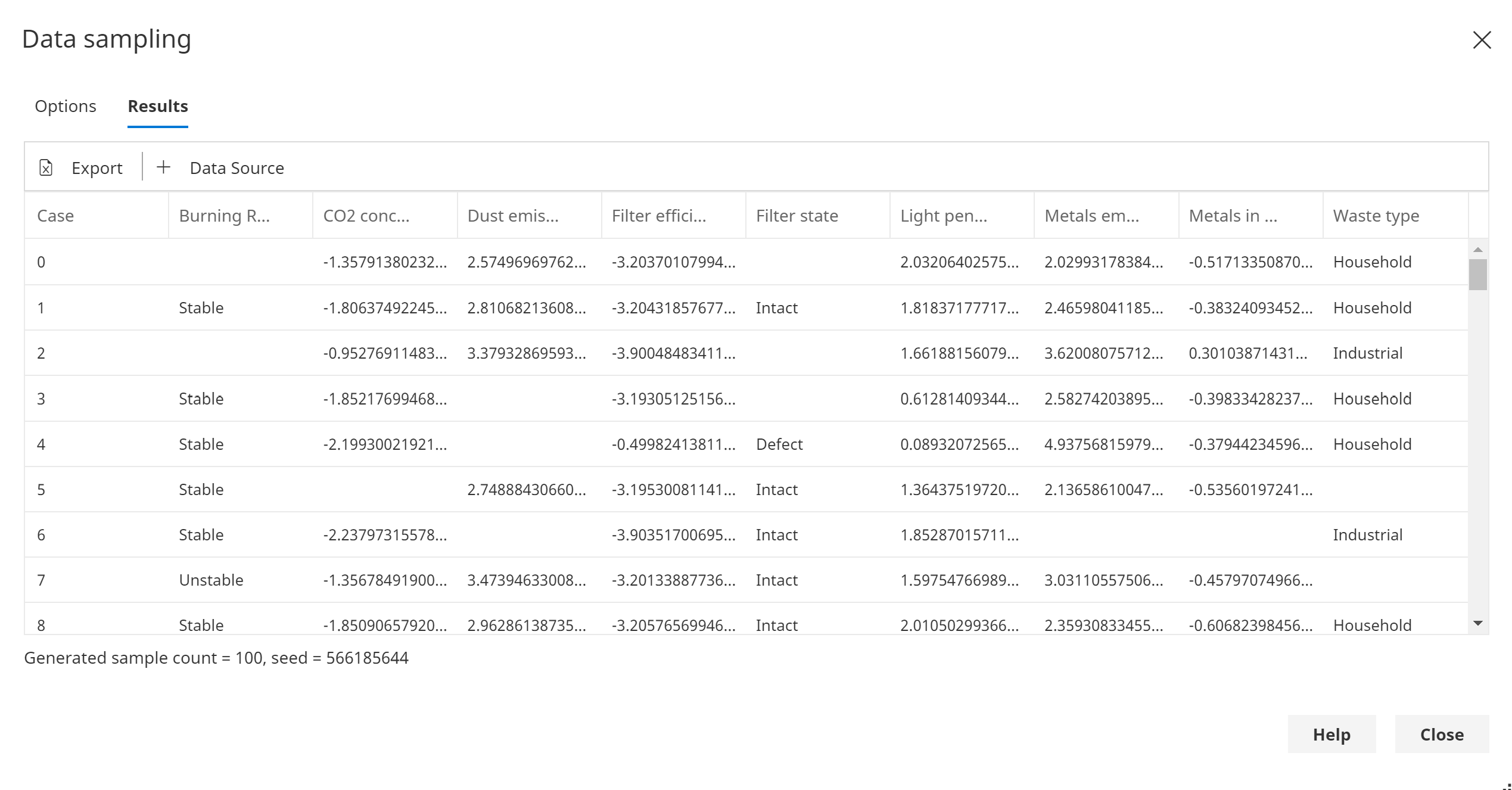The image size is (1512, 790).
Task: Select the generated sample count text
Action: (x=216, y=658)
